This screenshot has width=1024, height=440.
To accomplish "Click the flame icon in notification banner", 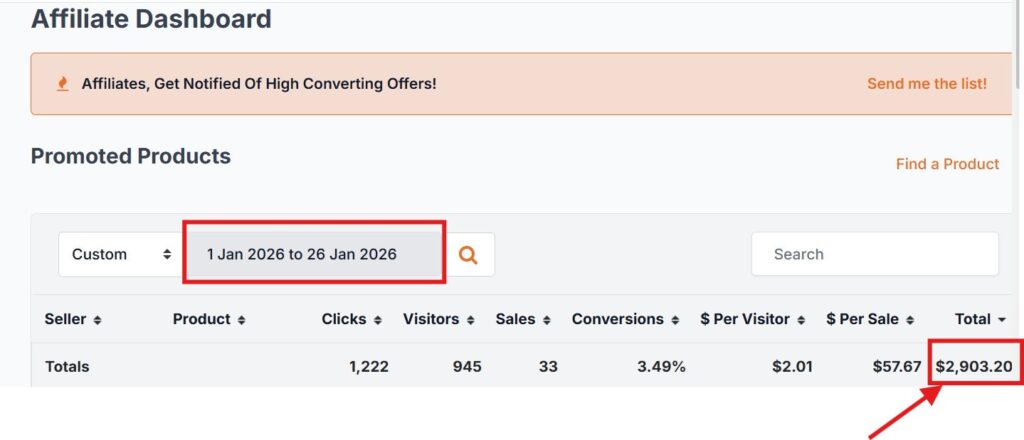I will [62, 84].
